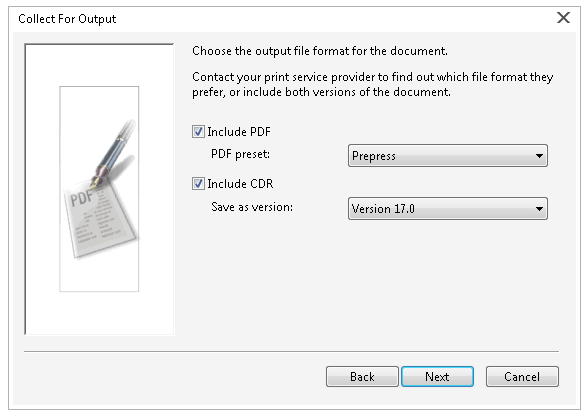
Task: Proceed with the Next button
Action: point(437,377)
